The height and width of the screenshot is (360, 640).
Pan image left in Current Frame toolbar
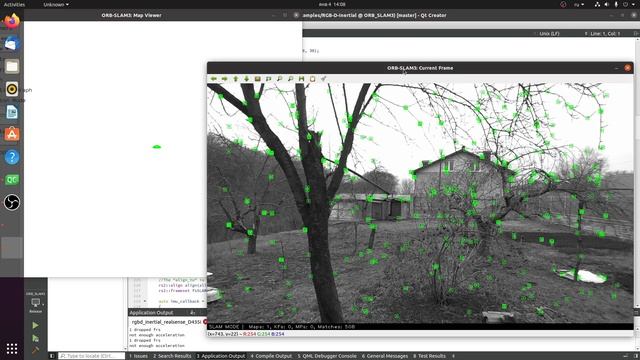click(x=213, y=78)
